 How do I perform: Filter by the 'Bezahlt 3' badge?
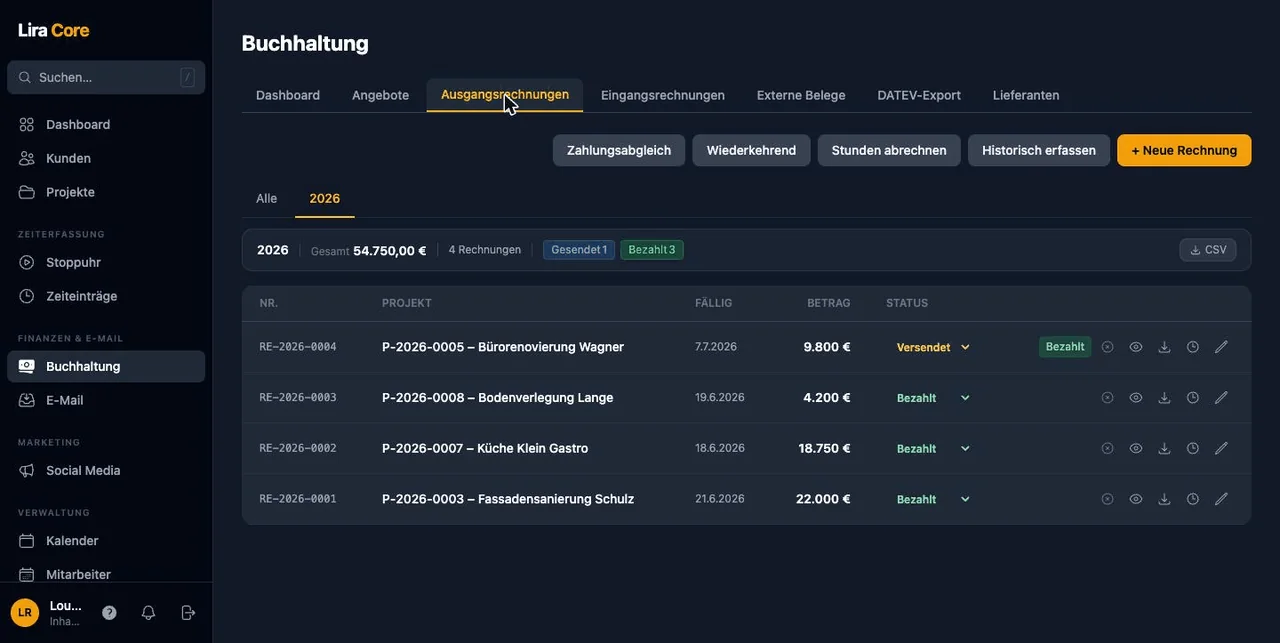(652, 250)
